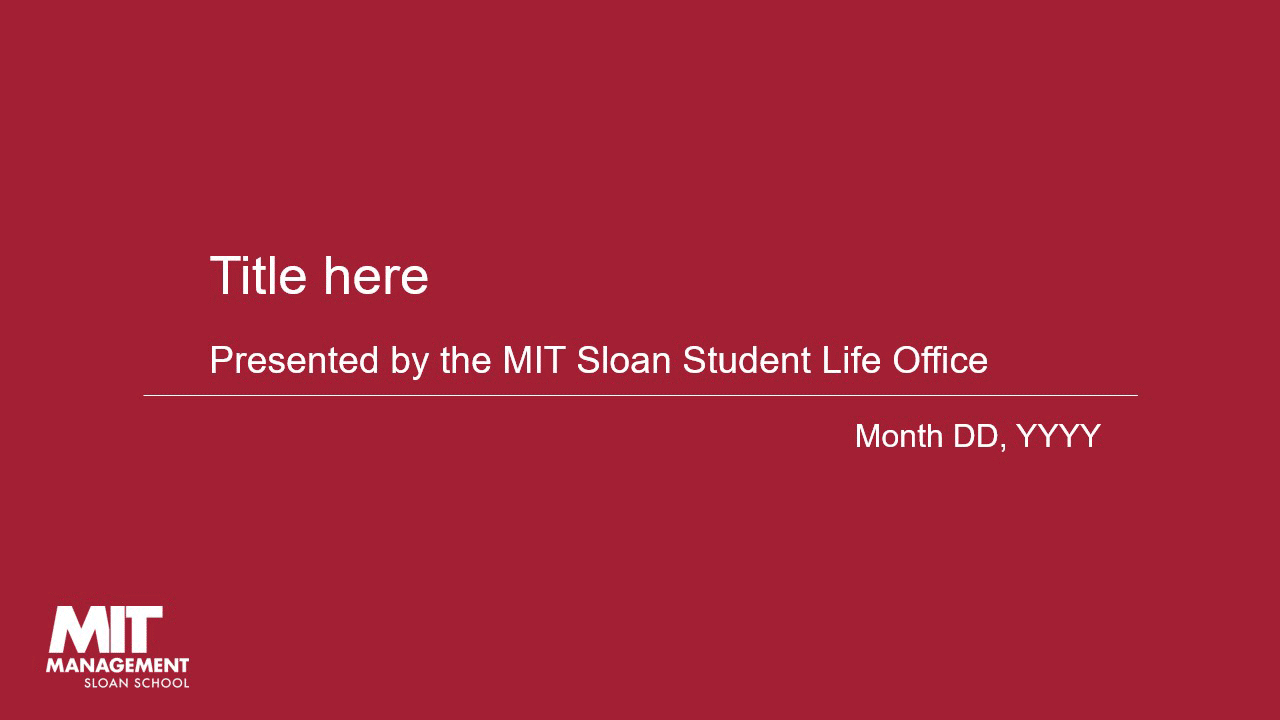Image resolution: width=1280 pixels, height=720 pixels.
Task: Click the SLOAN SCHOOL text under the logo
Action: coord(136,683)
